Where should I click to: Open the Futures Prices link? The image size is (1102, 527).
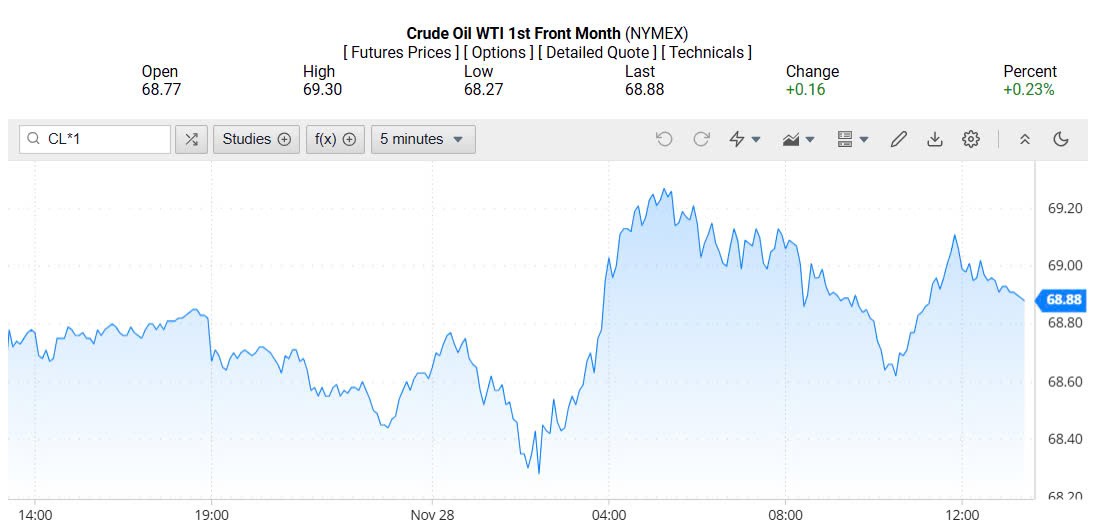point(400,52)
